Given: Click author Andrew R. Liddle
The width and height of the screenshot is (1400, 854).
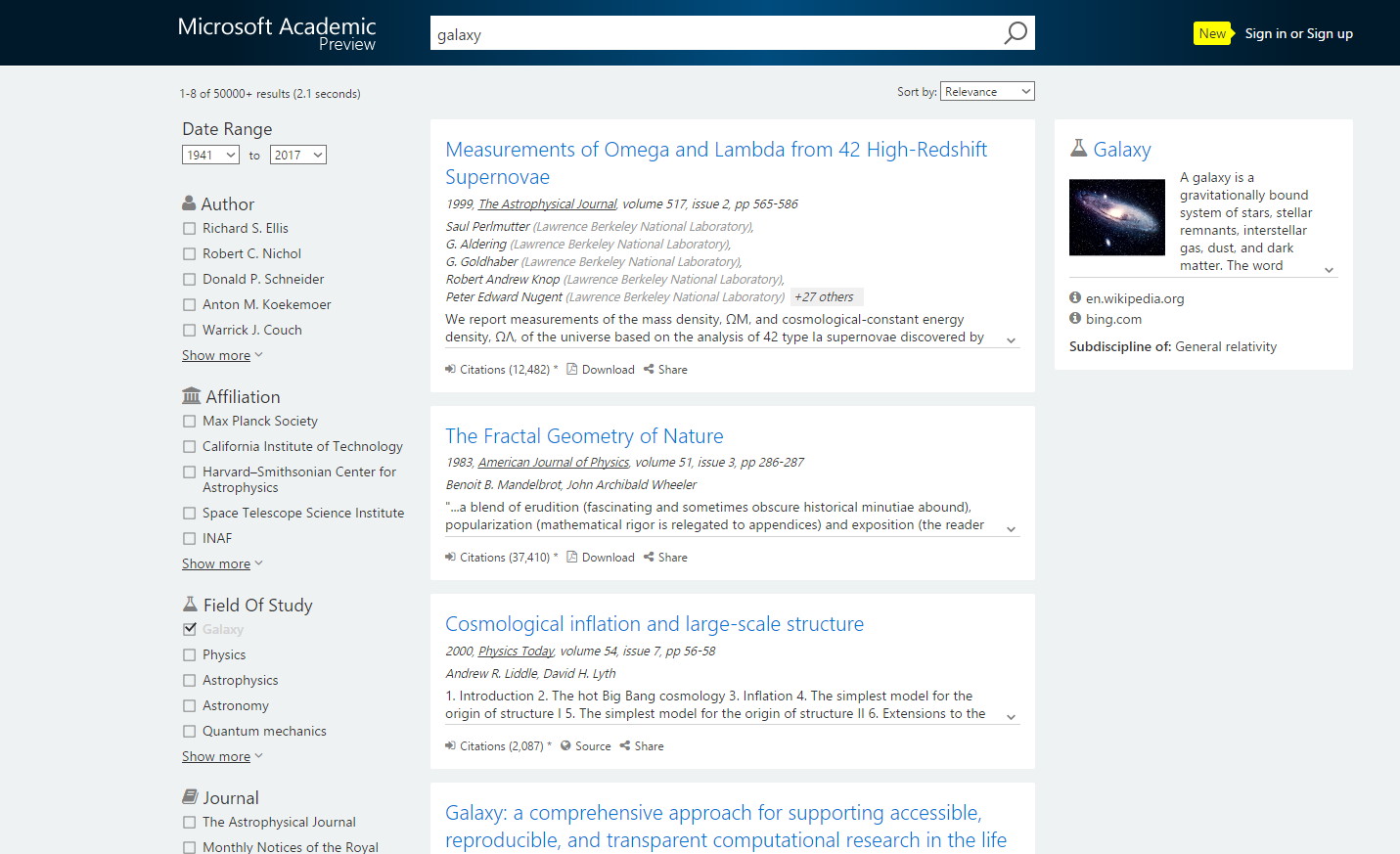Looking at the screenshot, I should [490, 674].
